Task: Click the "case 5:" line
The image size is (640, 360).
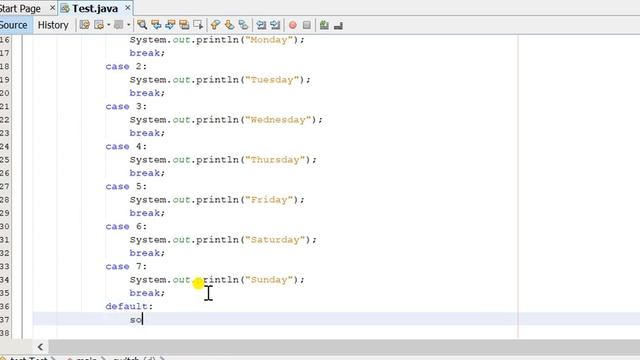Action: click(x=126, y=186)
